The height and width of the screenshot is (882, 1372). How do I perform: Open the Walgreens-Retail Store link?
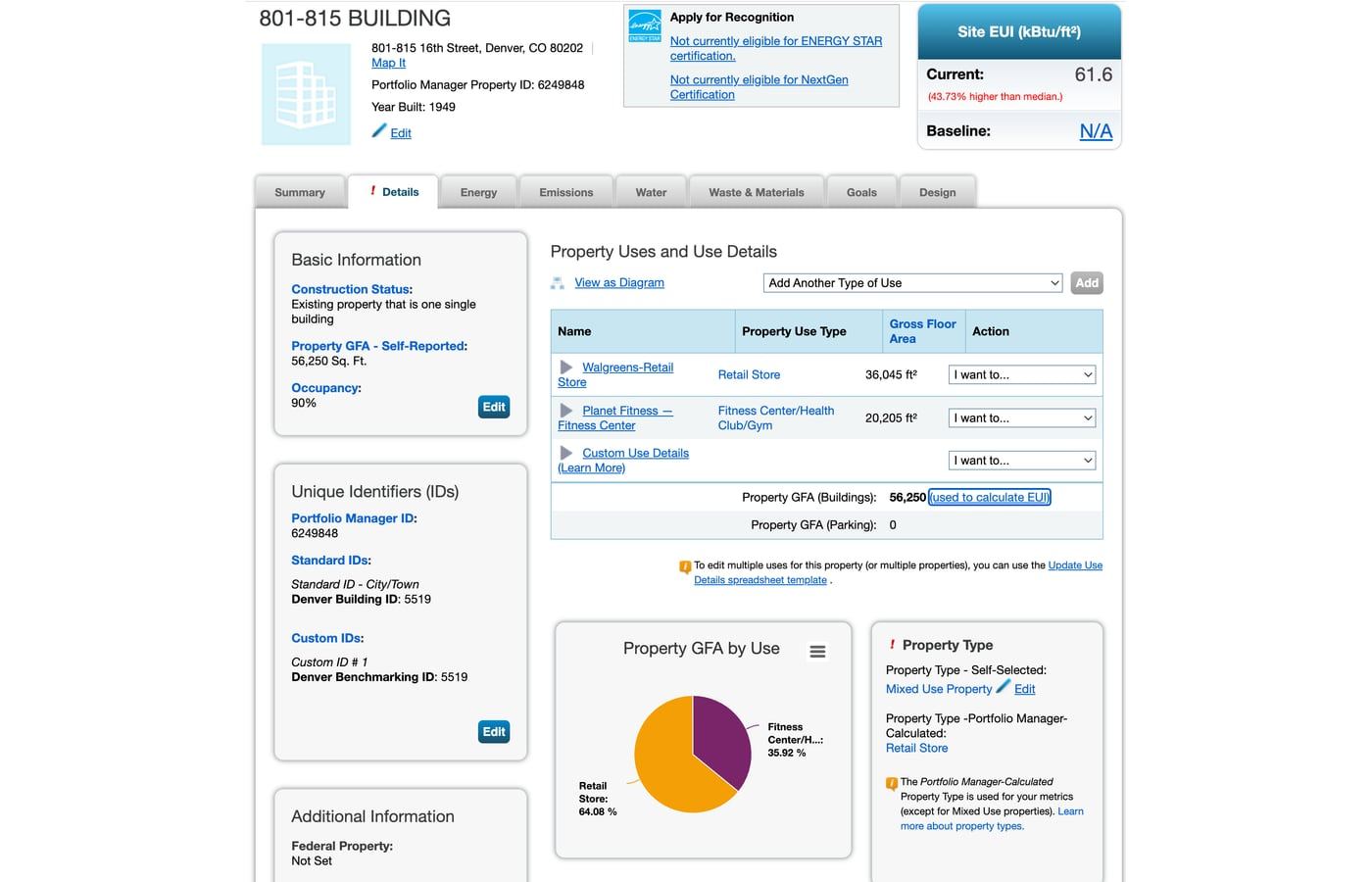615,374
